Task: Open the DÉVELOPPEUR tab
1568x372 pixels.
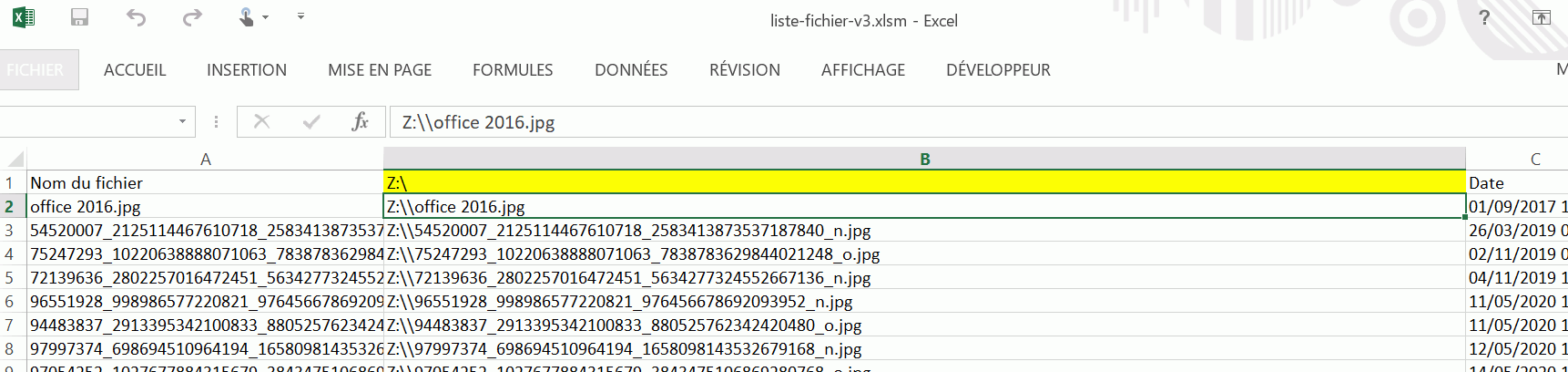Action: [x=998, y=70]
